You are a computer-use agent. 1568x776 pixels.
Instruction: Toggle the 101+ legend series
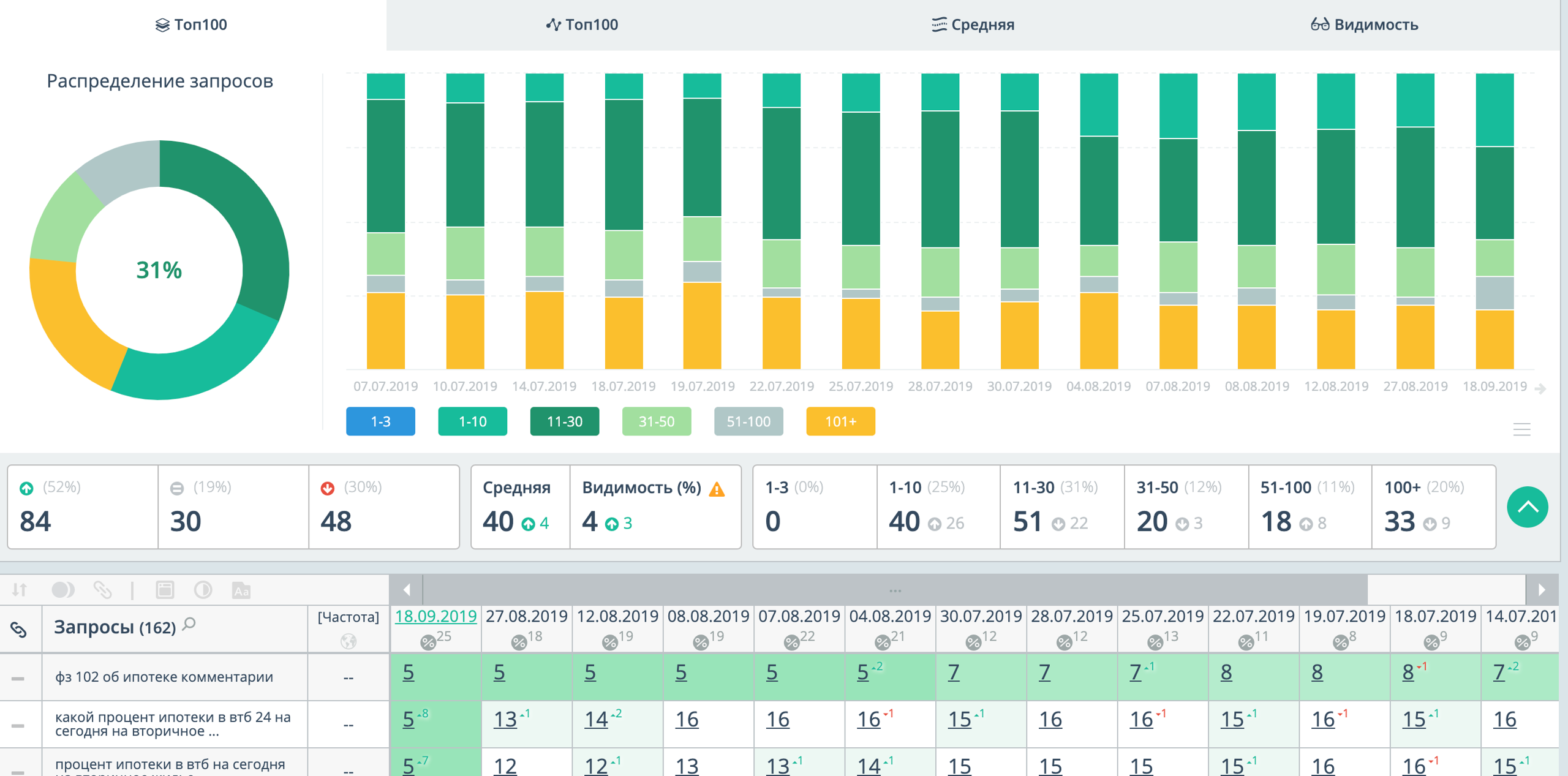840,421
